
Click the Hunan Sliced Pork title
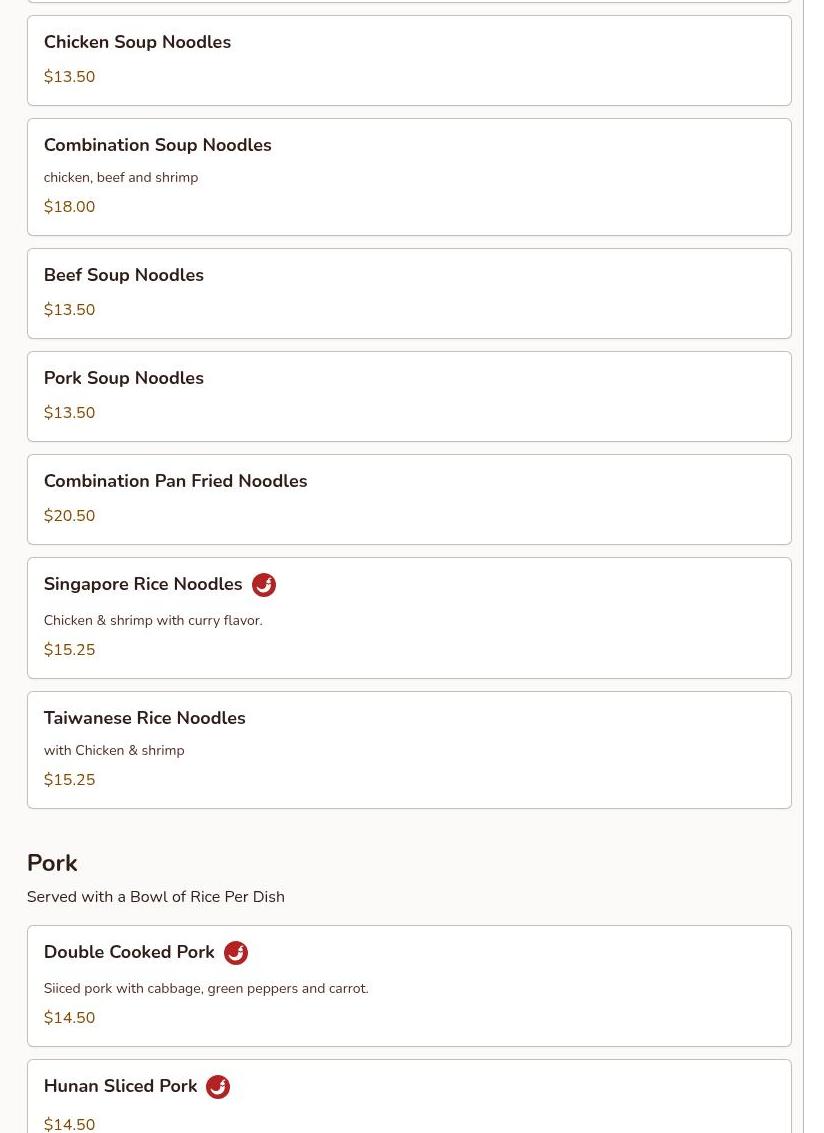(120, 1086)
